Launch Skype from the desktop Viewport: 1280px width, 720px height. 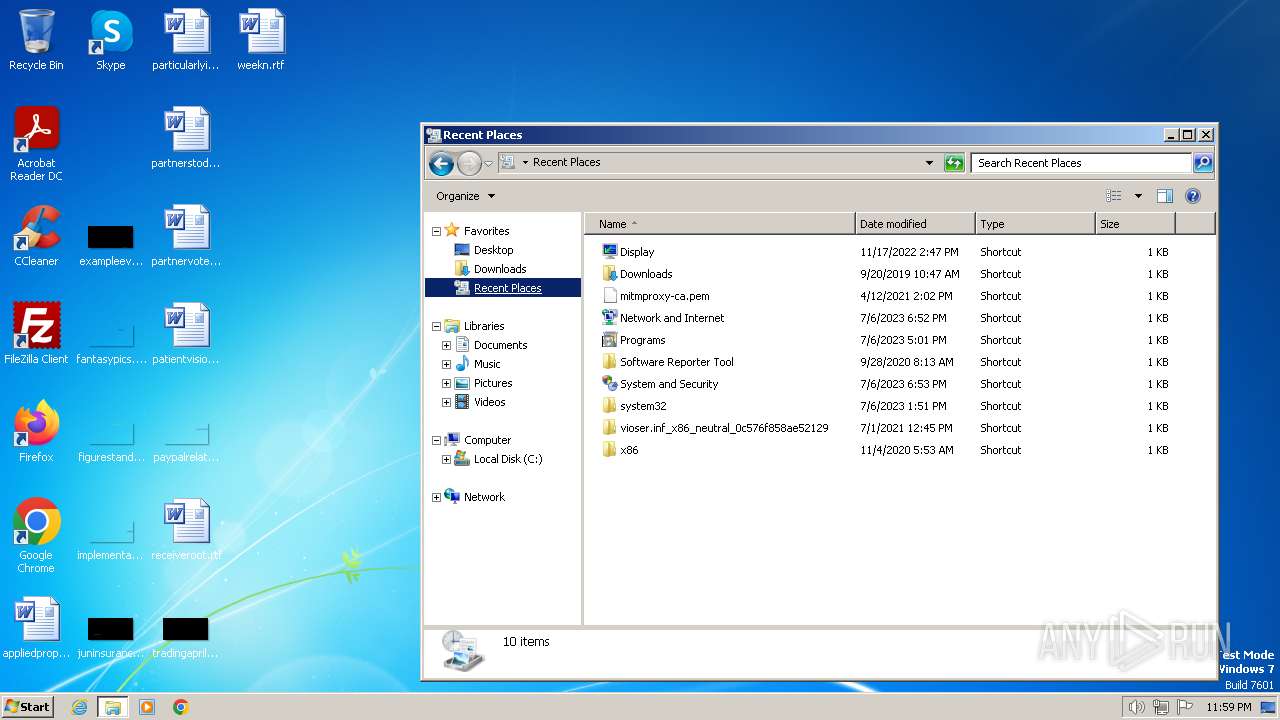(111, 40)
